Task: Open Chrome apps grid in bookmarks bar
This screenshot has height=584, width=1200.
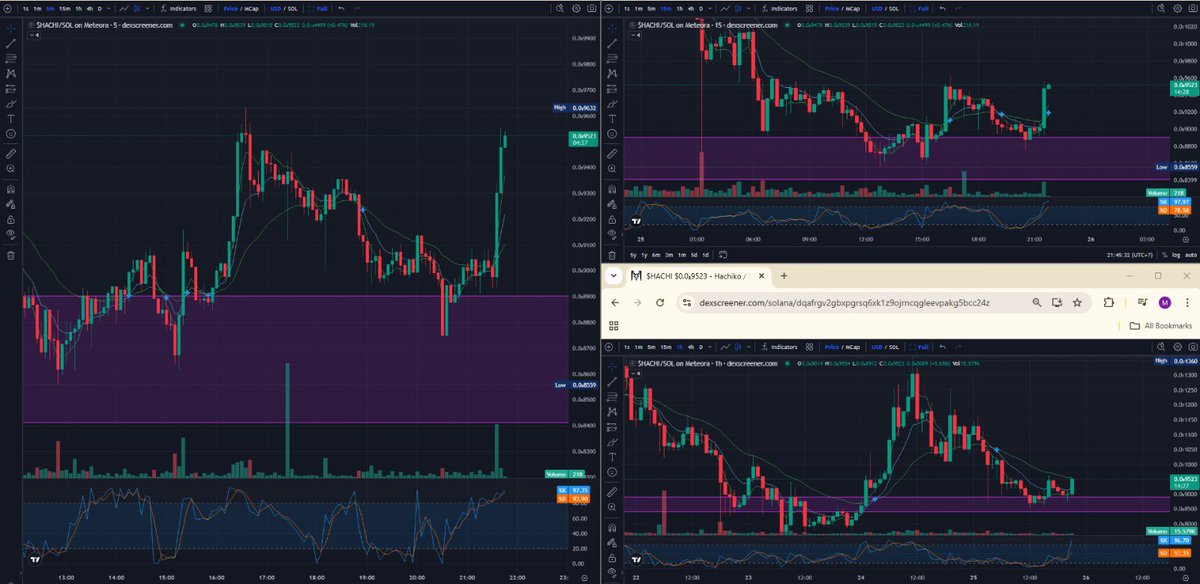Action: click(613, 325)
